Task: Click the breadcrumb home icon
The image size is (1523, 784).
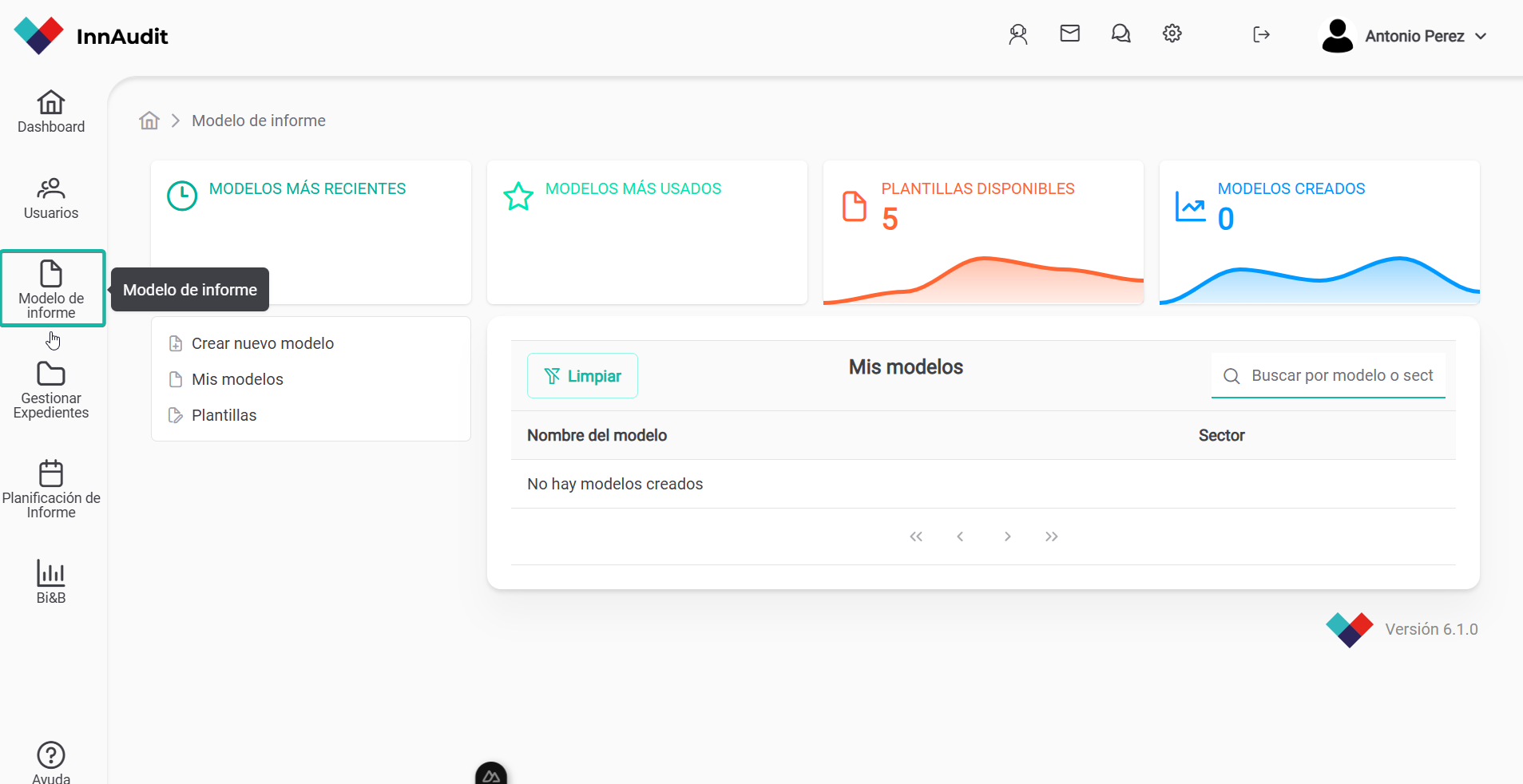Action: (x=149, y=121)
